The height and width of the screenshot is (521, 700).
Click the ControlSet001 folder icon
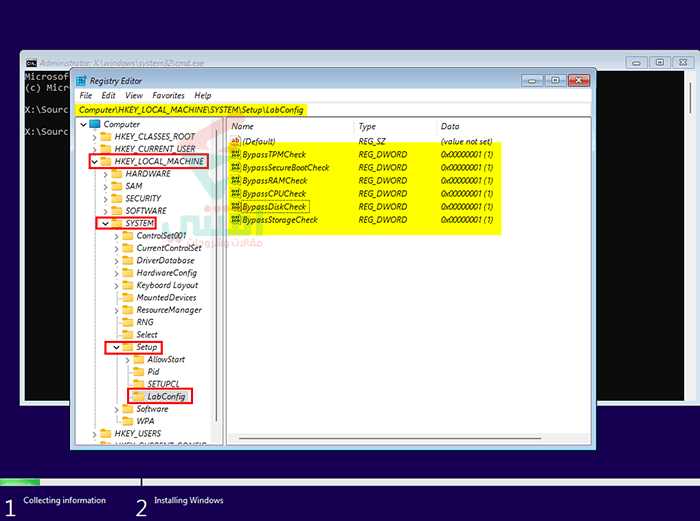click(128, 235)
